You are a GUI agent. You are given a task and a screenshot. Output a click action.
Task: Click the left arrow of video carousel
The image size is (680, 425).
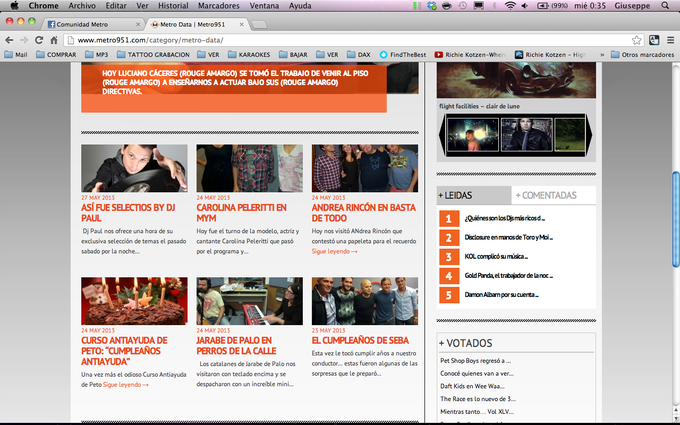pyautogui.click(x=442, y=135)
